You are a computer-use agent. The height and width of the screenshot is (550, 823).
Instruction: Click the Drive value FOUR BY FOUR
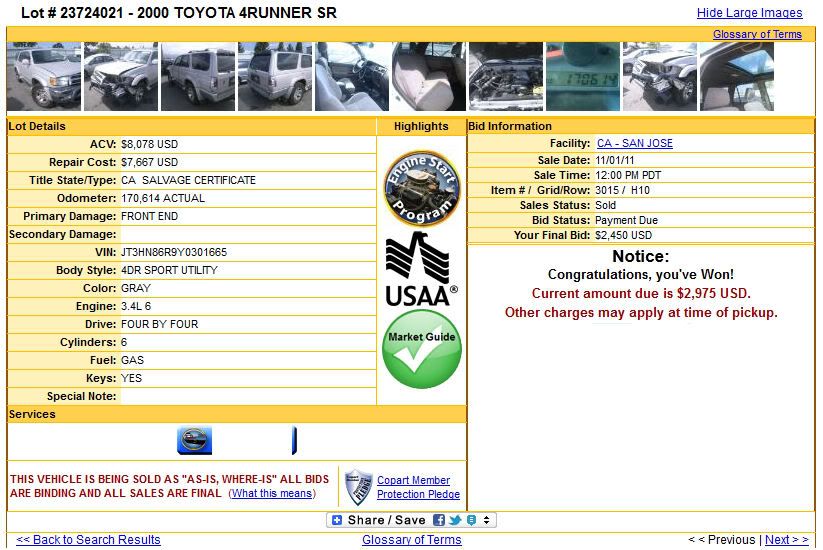coord(160,324)
